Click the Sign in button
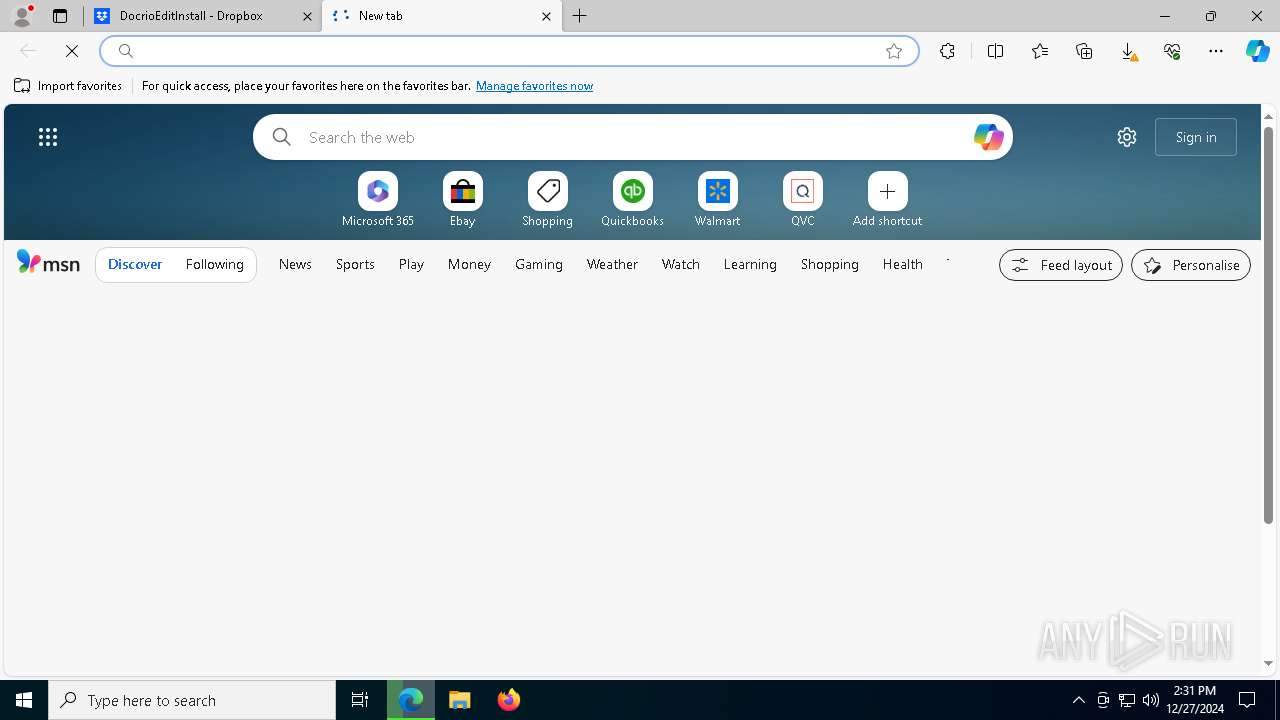 pyautogui.click(x=1196, y=137)
